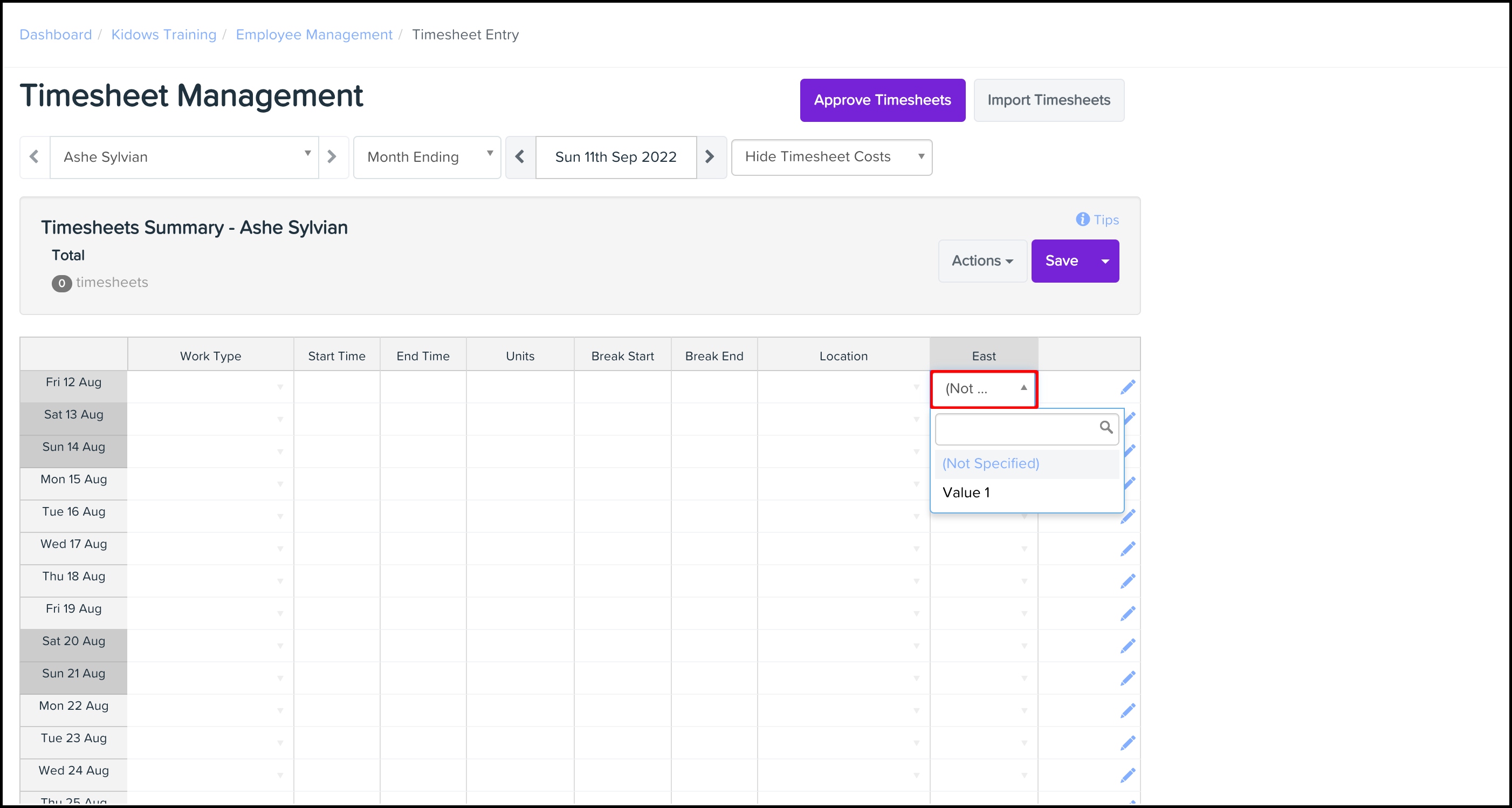Screen dimensions: 1512x808
Task: Click the East dropdown search input field
Action: click(x=1016, y=429)
